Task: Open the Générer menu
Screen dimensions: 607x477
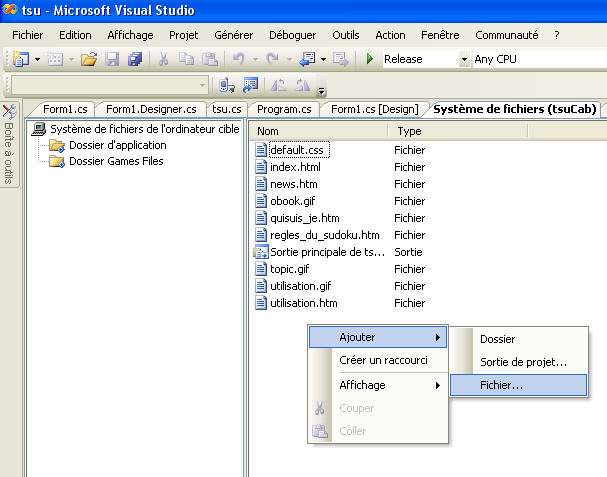Action: tap(233, 35)
